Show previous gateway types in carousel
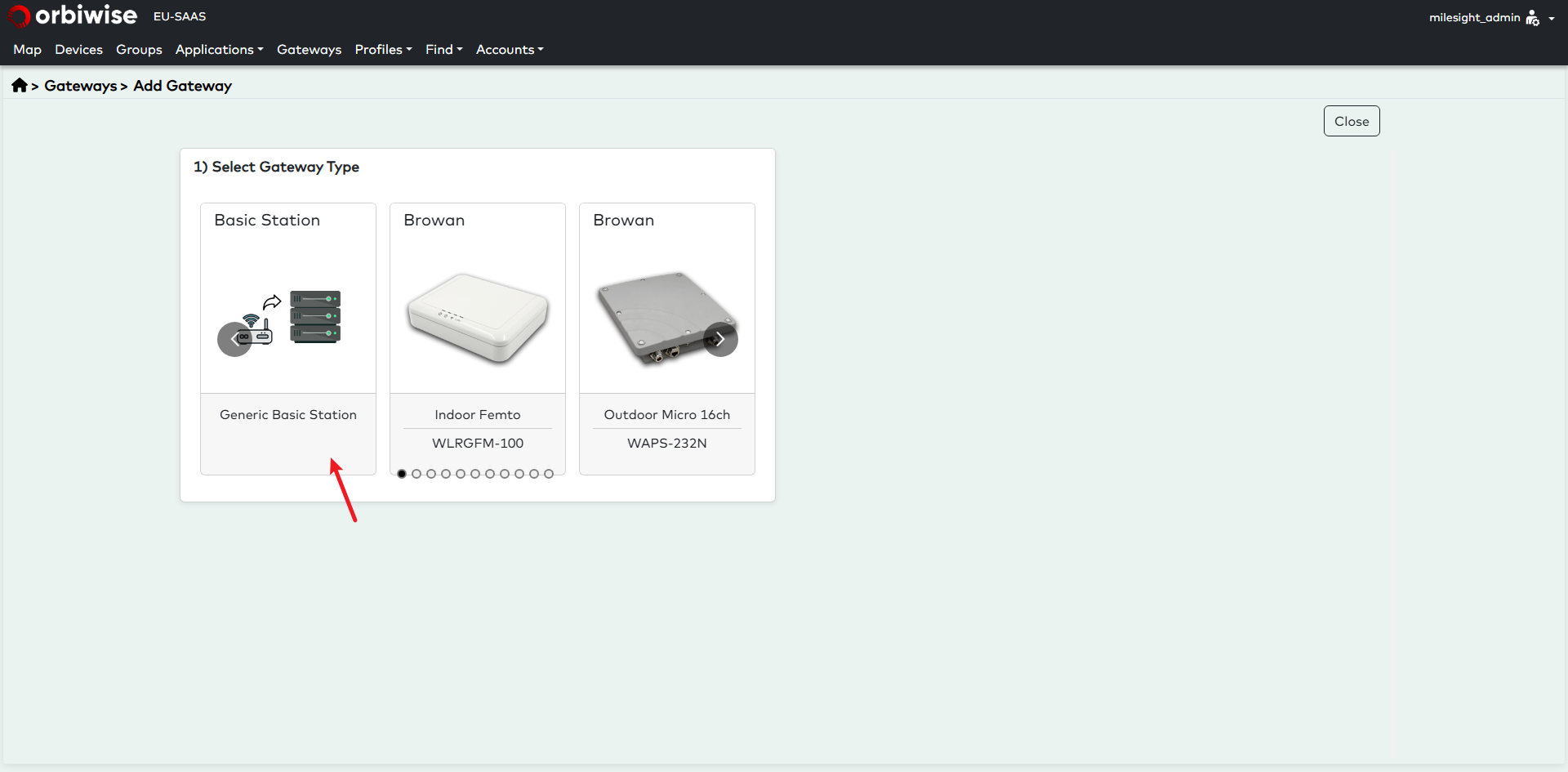This screenshot has height=772, width=1568. [234, 339]
